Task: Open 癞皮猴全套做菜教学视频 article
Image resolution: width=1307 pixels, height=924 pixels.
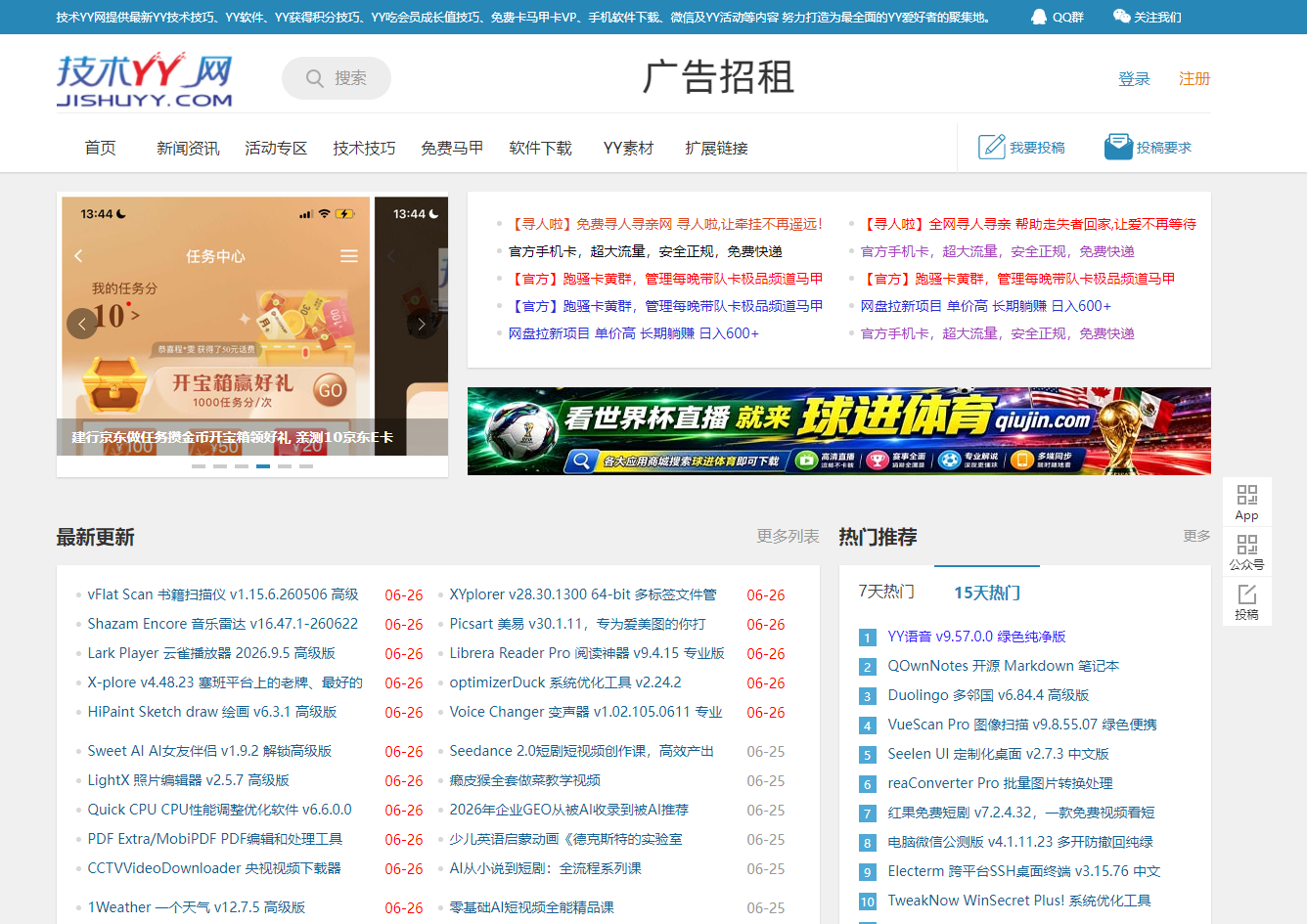Action: click(x=525, y=780)
